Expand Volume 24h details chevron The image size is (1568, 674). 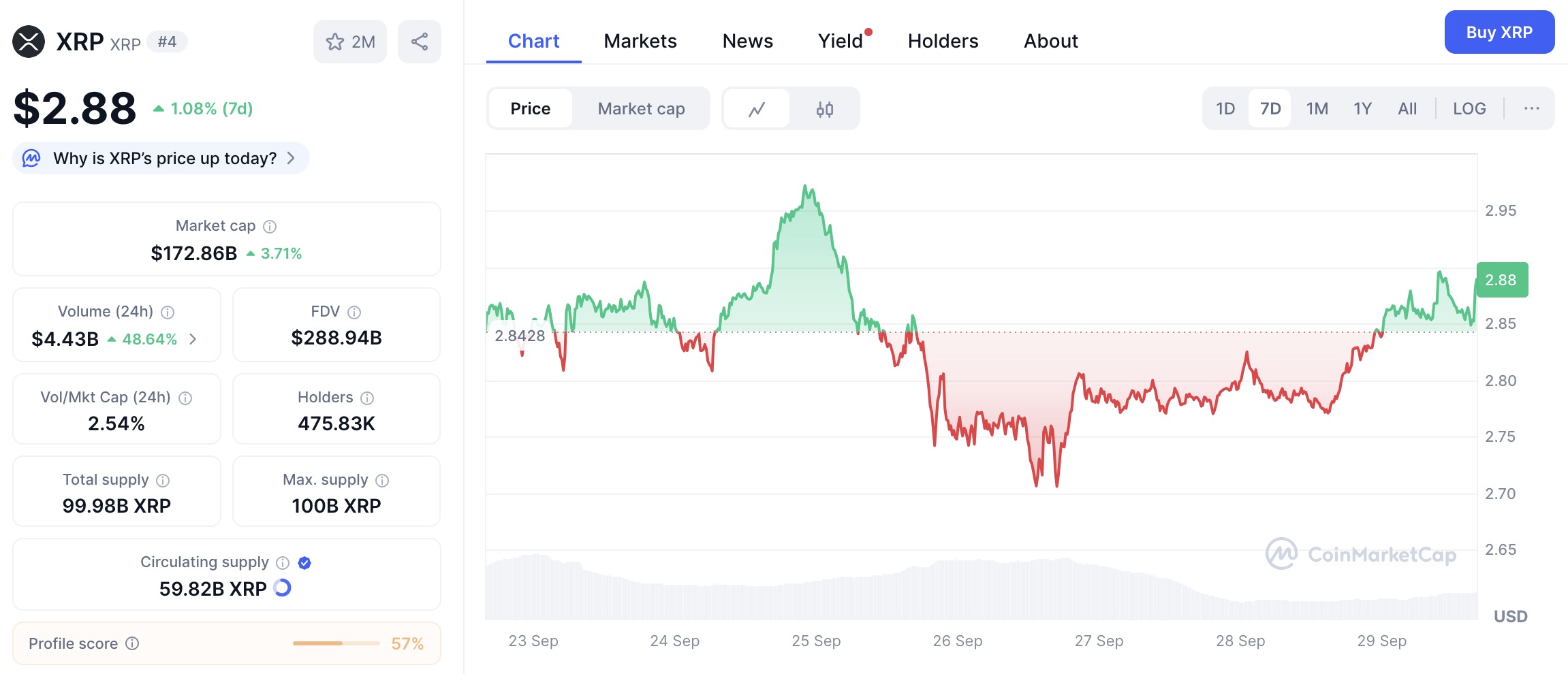click(x=193, y=339)
